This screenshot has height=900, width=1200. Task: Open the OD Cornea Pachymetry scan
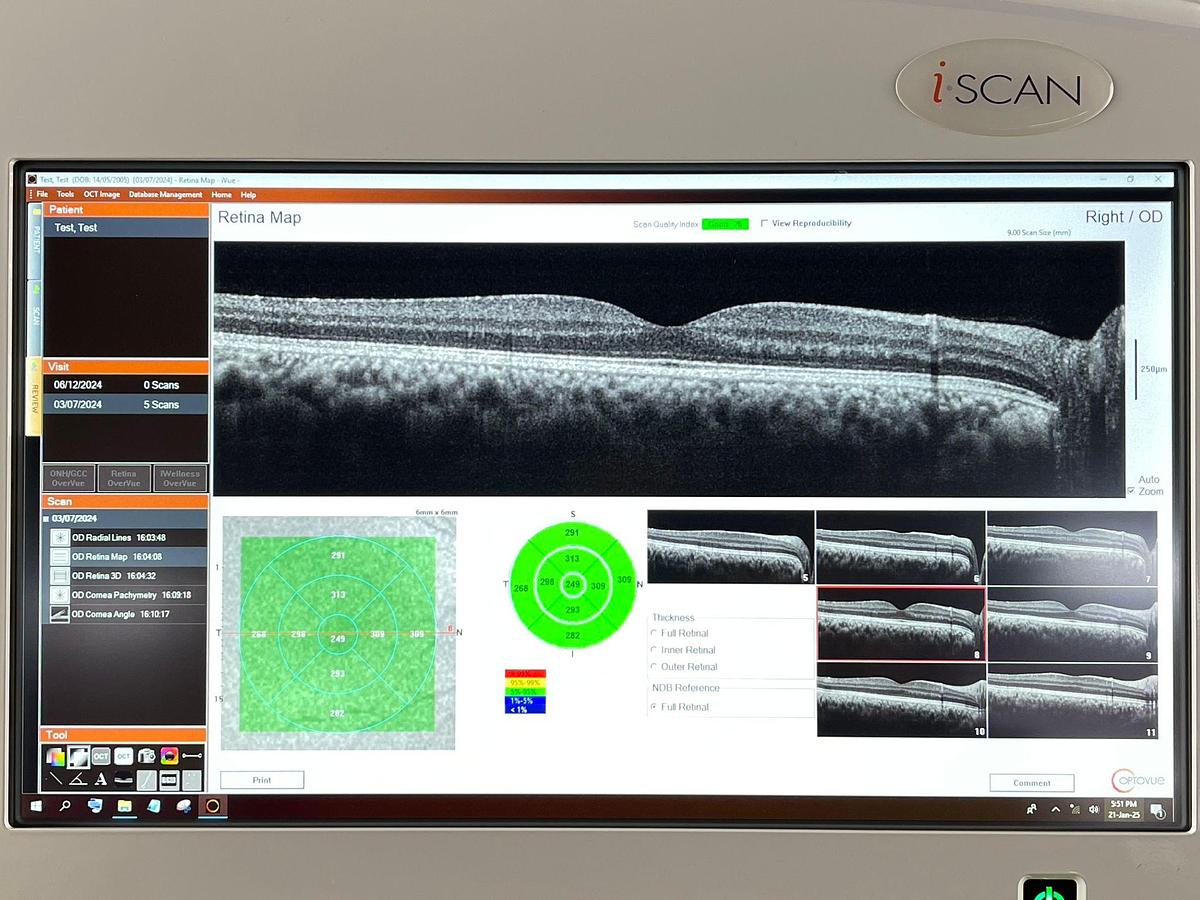pyautogui.click(x=130, y=595)
